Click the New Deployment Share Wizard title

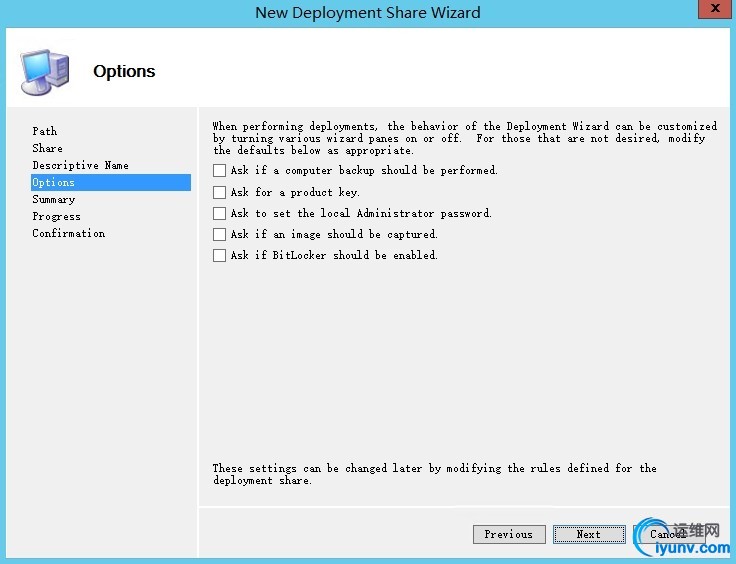368,12
